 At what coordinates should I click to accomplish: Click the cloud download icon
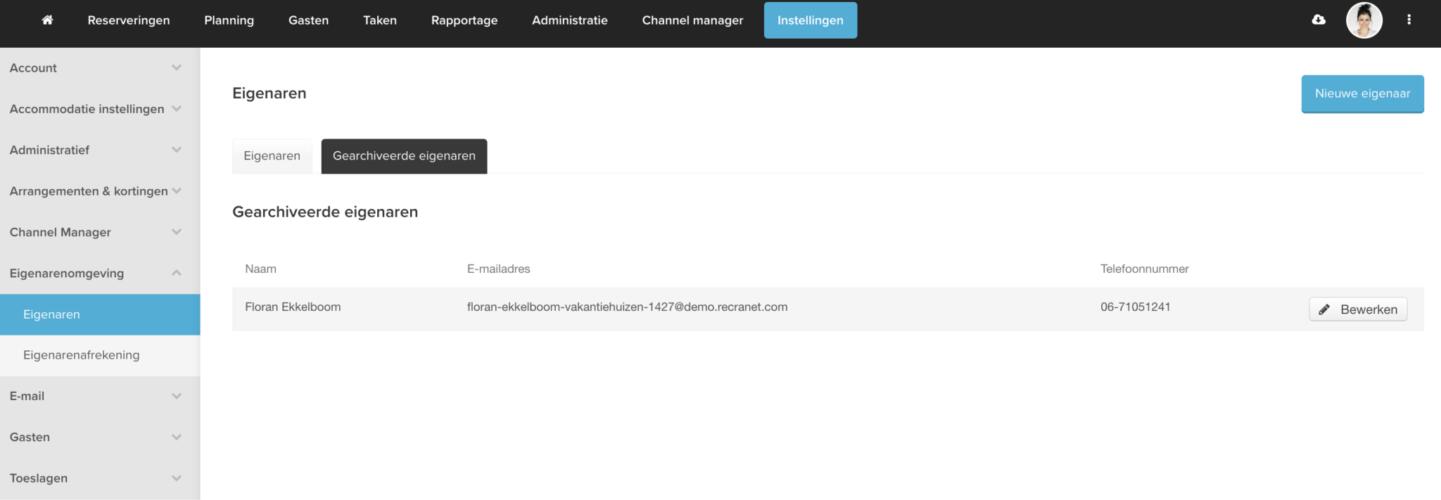pos(1318,20)
